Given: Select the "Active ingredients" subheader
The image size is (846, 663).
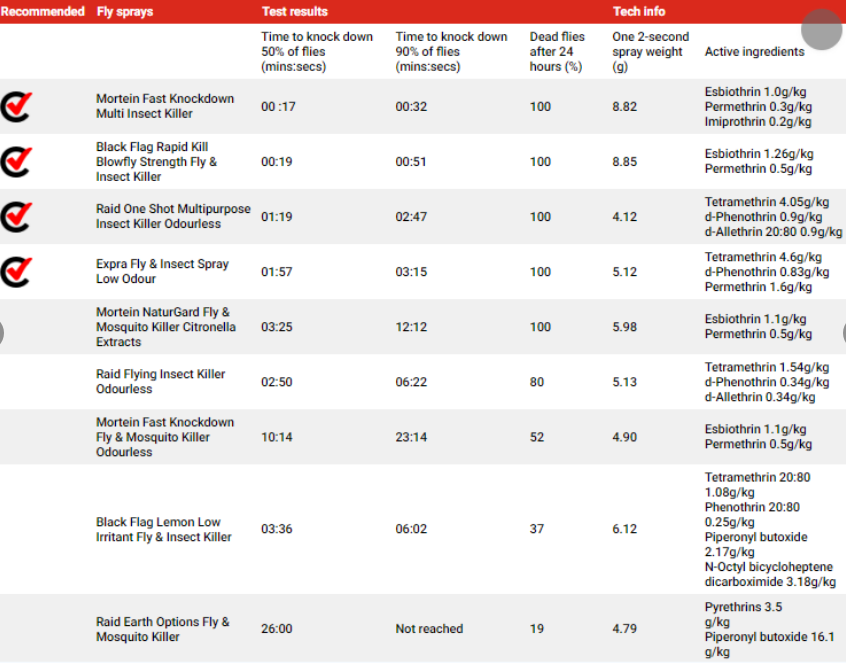Looking at the screenshot, I should pyautogui.click(x=754, y=51).
